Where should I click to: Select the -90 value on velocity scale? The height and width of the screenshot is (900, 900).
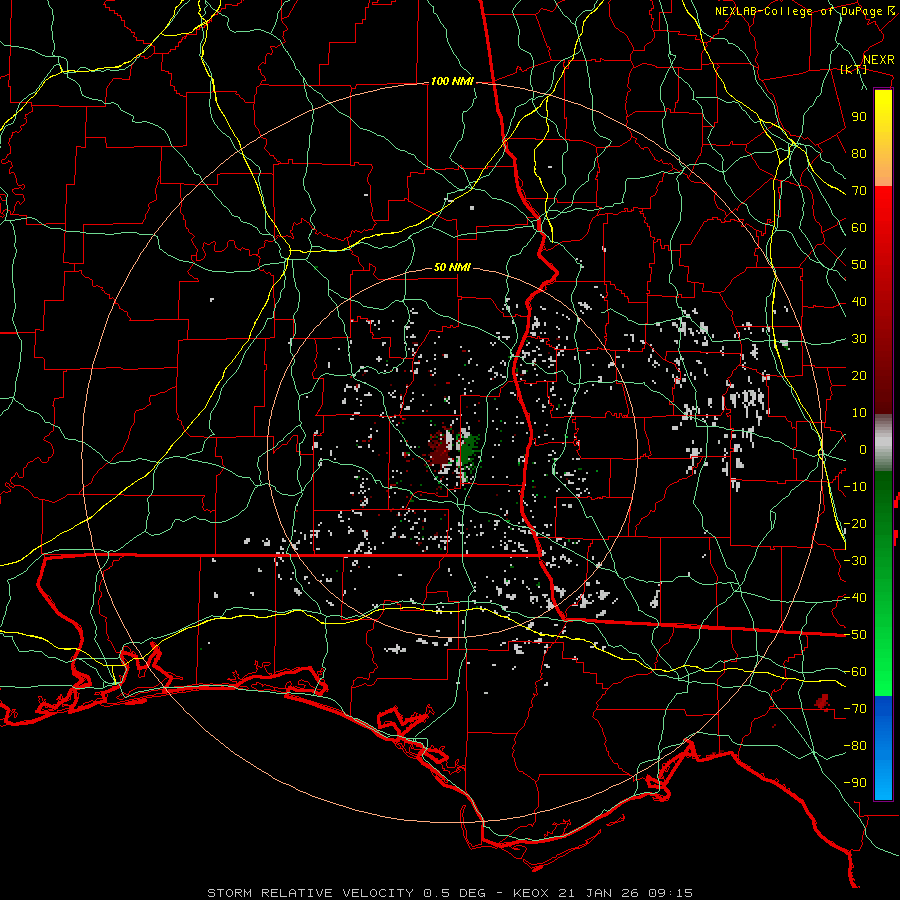click(x=855, y=783)
